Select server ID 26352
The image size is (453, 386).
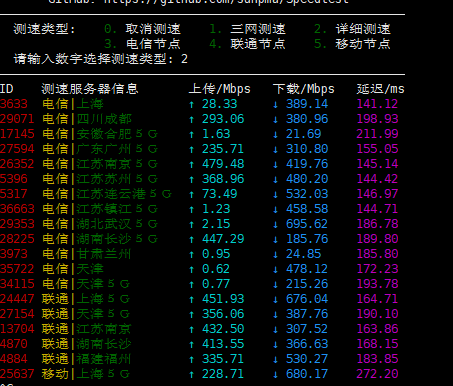pyautogui.click(x=17, y=164)
